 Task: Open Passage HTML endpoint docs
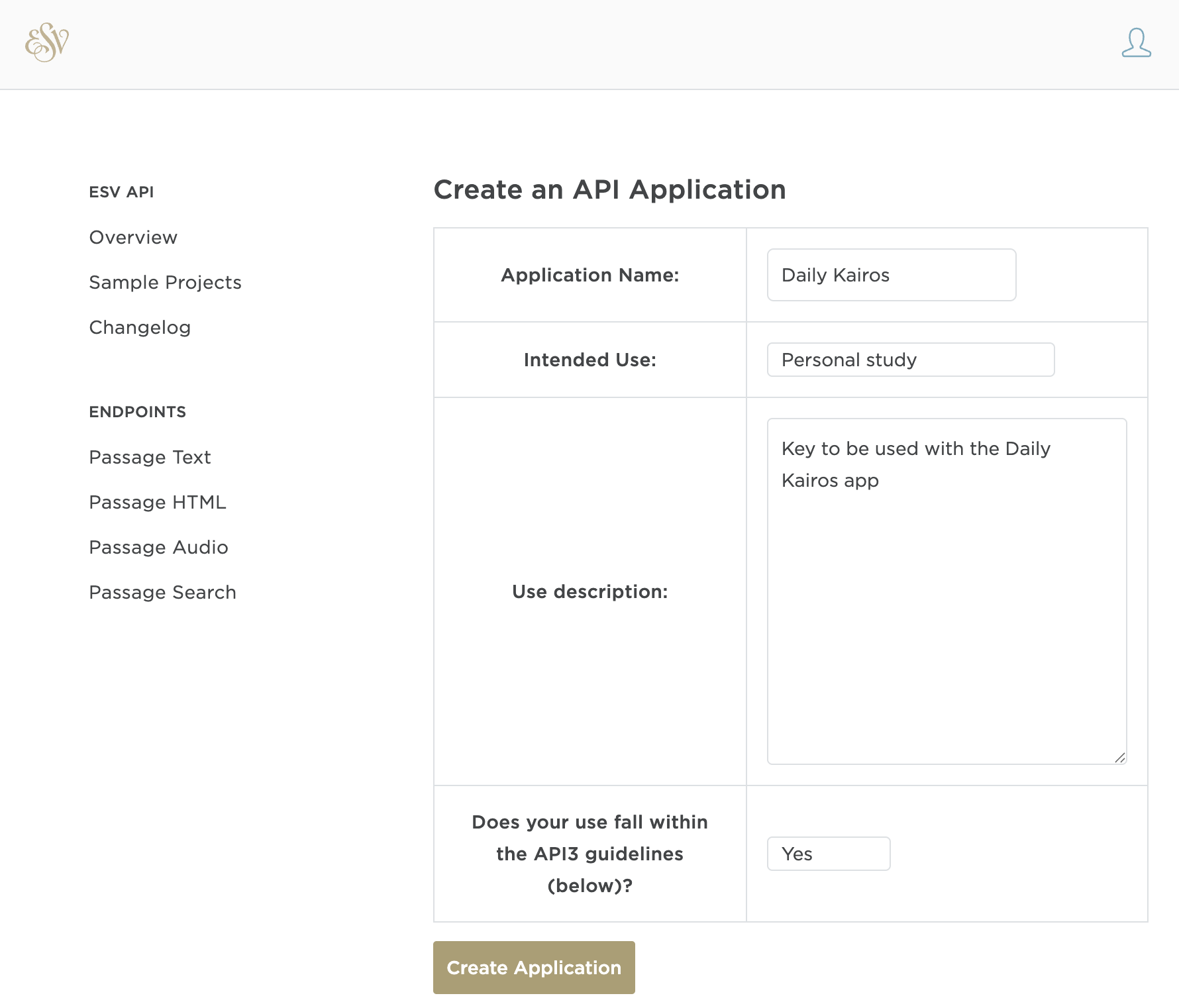[x=158, y=502]
